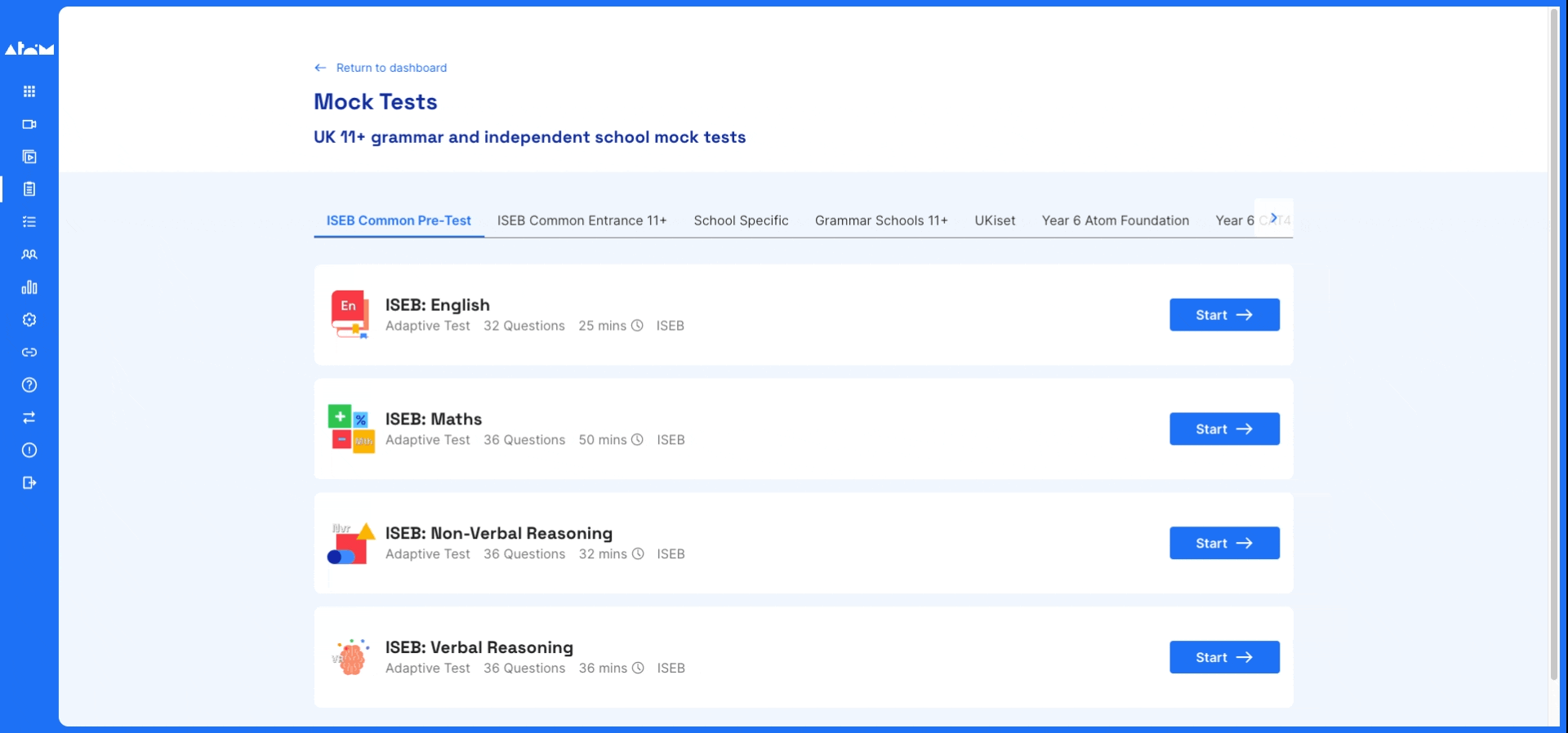
Task: Click the 32 mins duration text
Action: coord(603,554)
